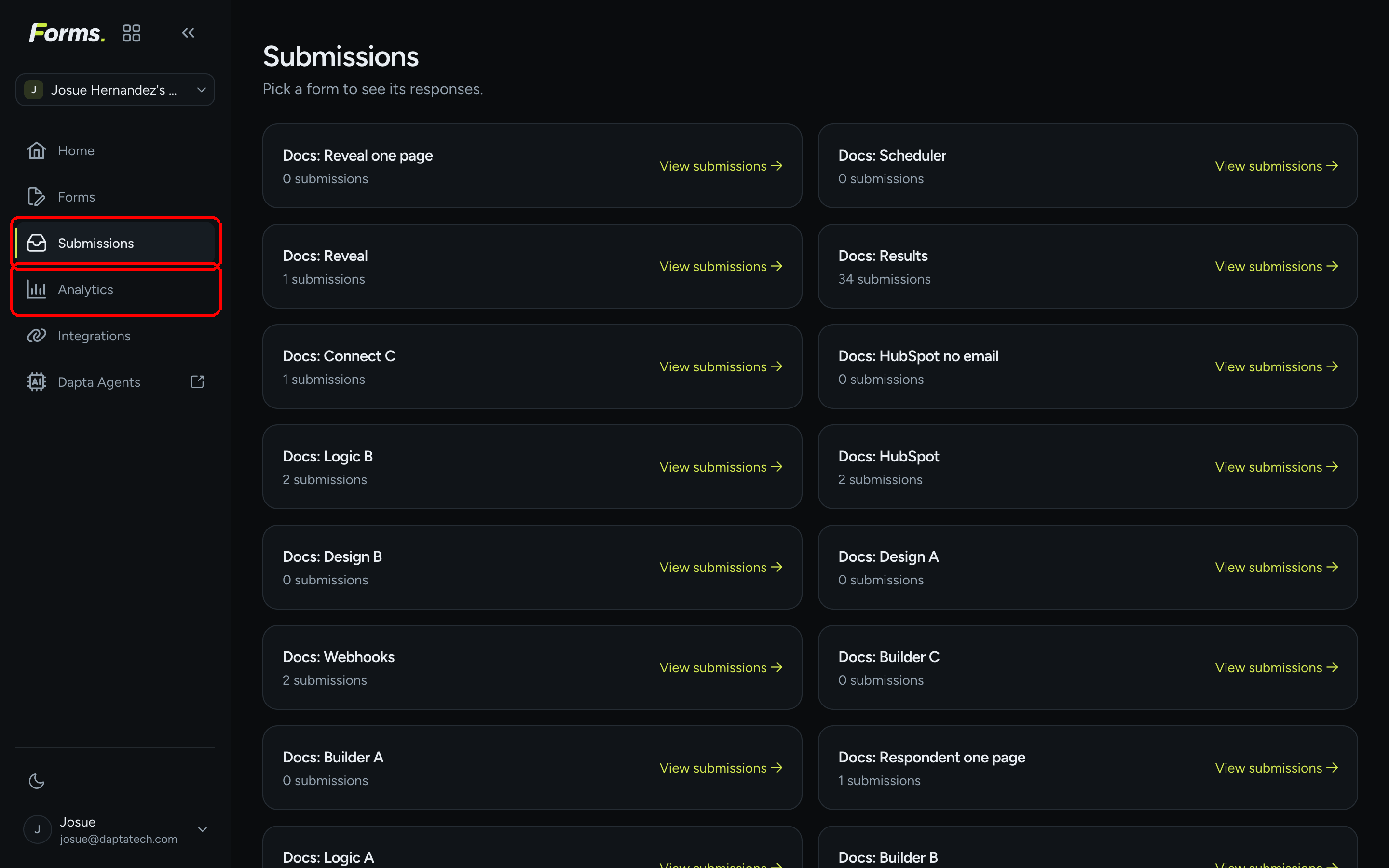
Task: View submissions for Docs: HubSpot no email
Action: 1277,367
